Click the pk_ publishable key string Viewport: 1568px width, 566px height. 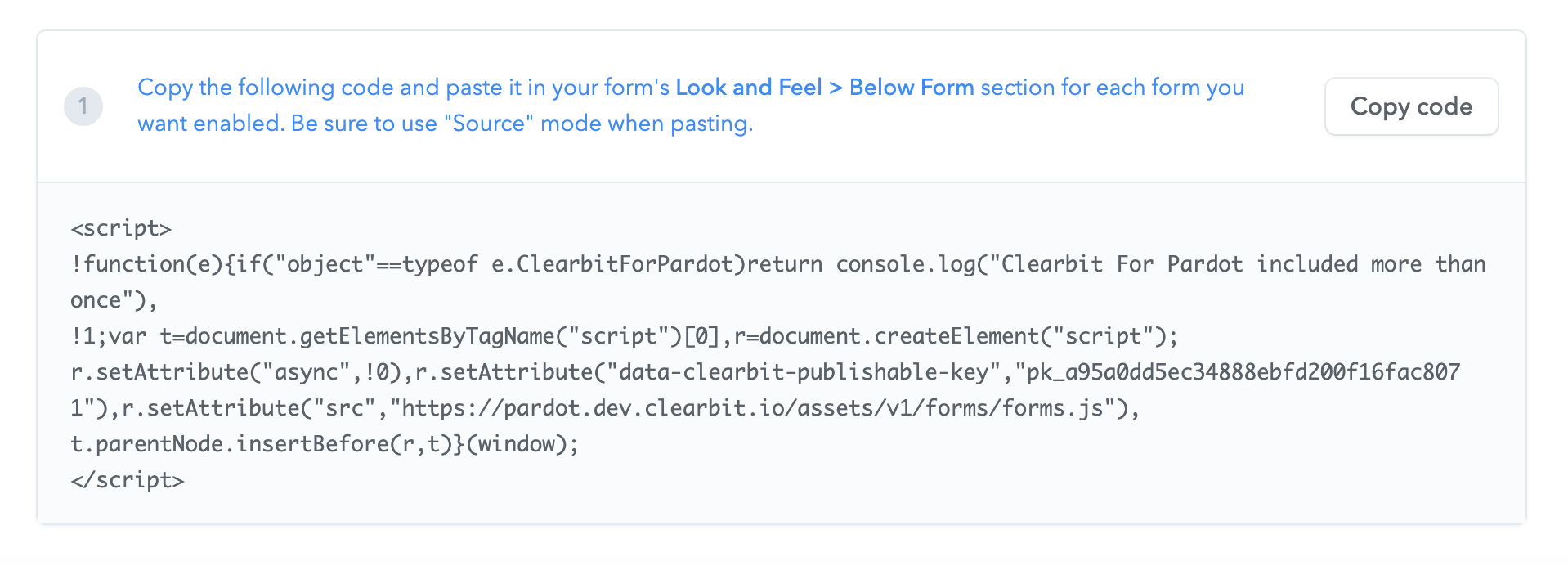click(x=1237, y=372)
